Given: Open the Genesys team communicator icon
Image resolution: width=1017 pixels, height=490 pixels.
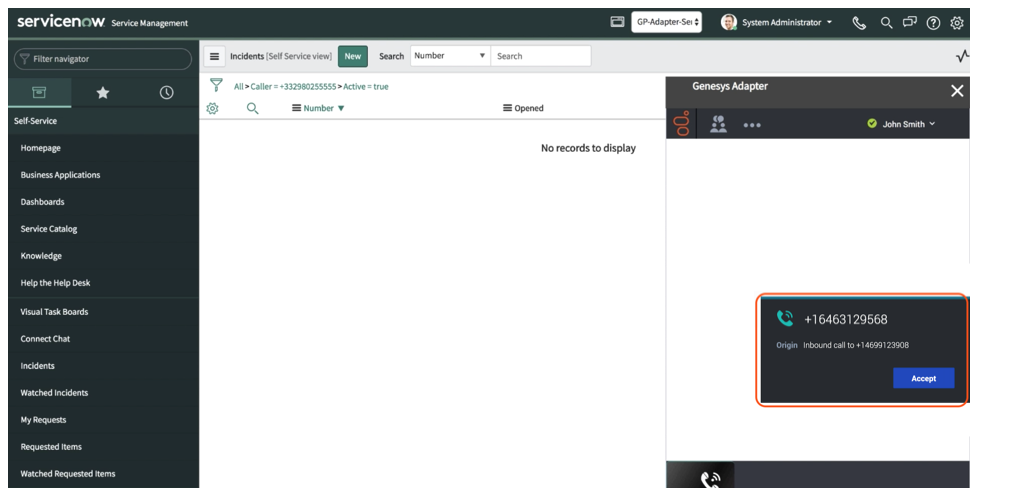Looking at the screenshot, I should [x=718, y=124].
